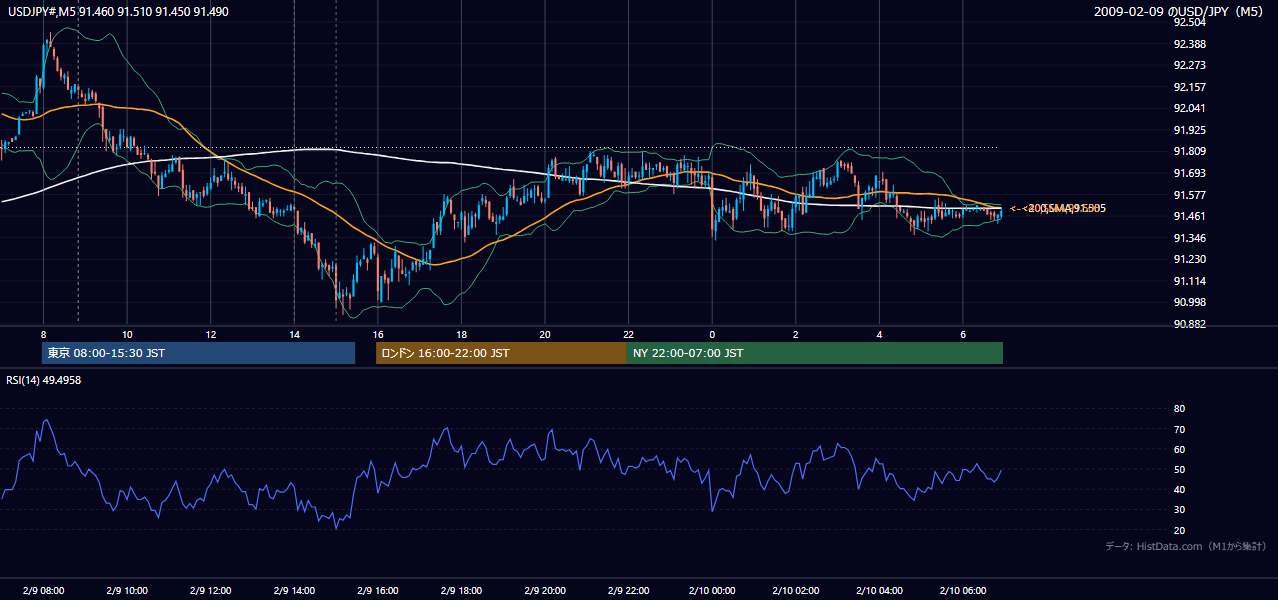The height and width of the screenshot is (600, 1278).
Task: Click the 2/9 08:00 date label
Action: point(43,591)
